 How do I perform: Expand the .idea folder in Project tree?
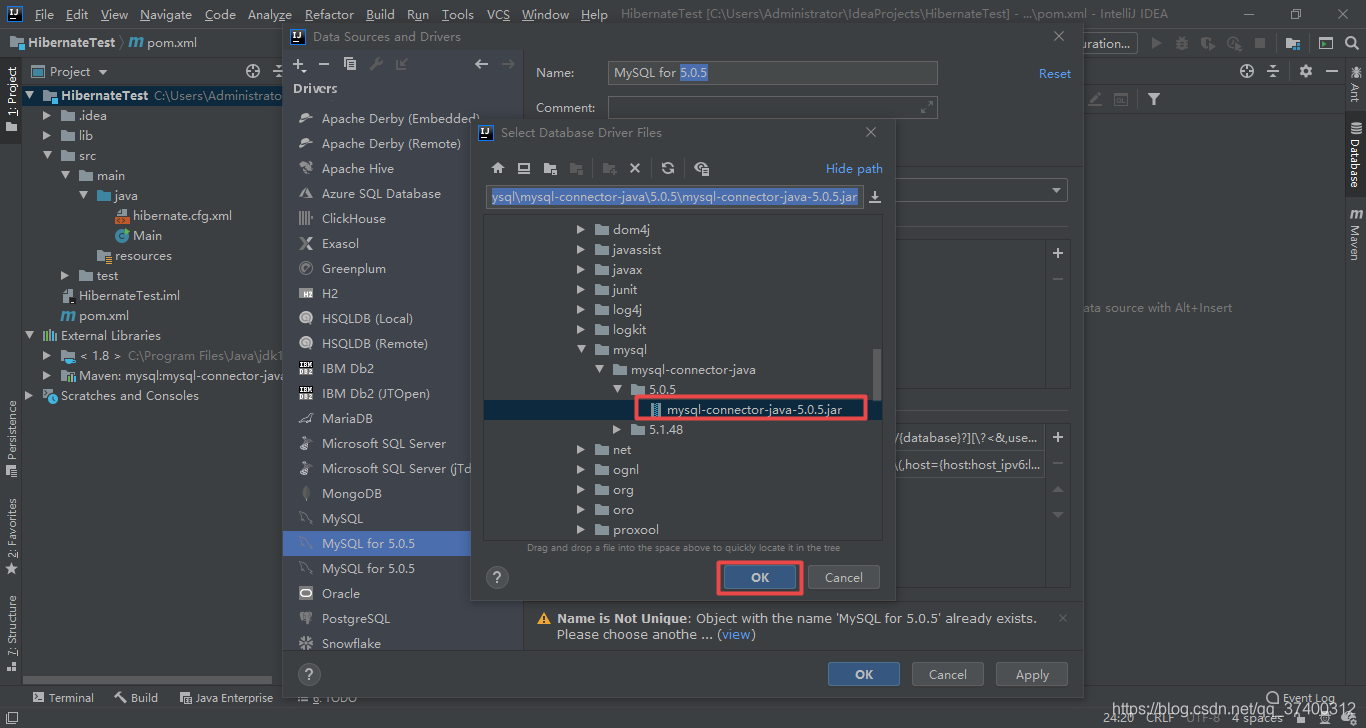pos(47,116)
